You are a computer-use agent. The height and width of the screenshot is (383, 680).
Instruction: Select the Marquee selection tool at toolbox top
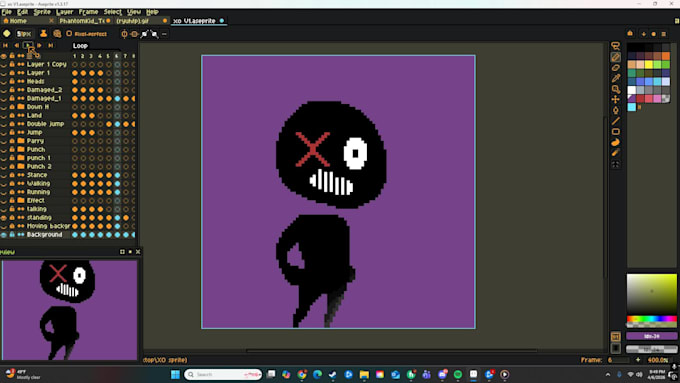click(615, 46)
